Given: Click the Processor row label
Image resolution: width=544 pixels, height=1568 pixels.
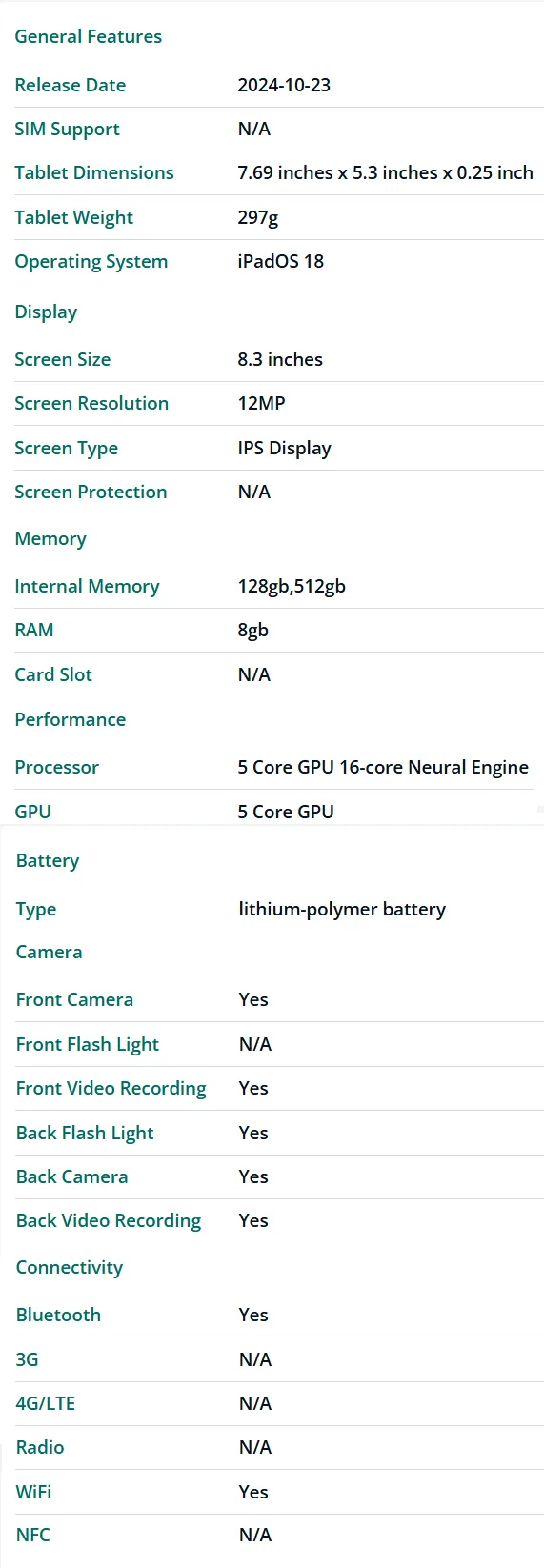Looking at the screenshot, I should click(x=57, y=767).
